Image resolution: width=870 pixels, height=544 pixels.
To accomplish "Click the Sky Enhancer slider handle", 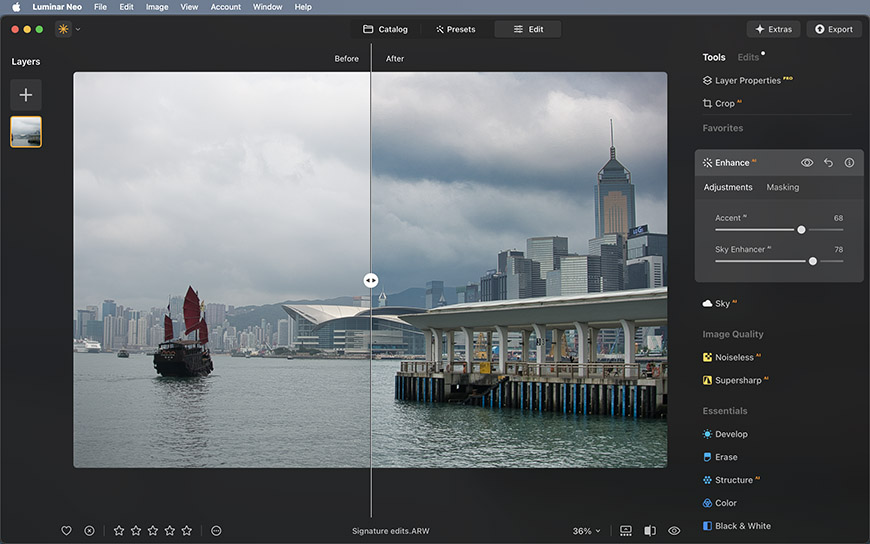I will [813, 261].
